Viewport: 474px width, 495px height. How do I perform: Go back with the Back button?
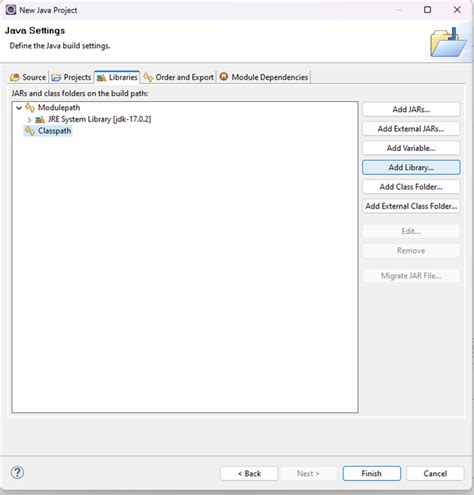(x=249, y=473)
